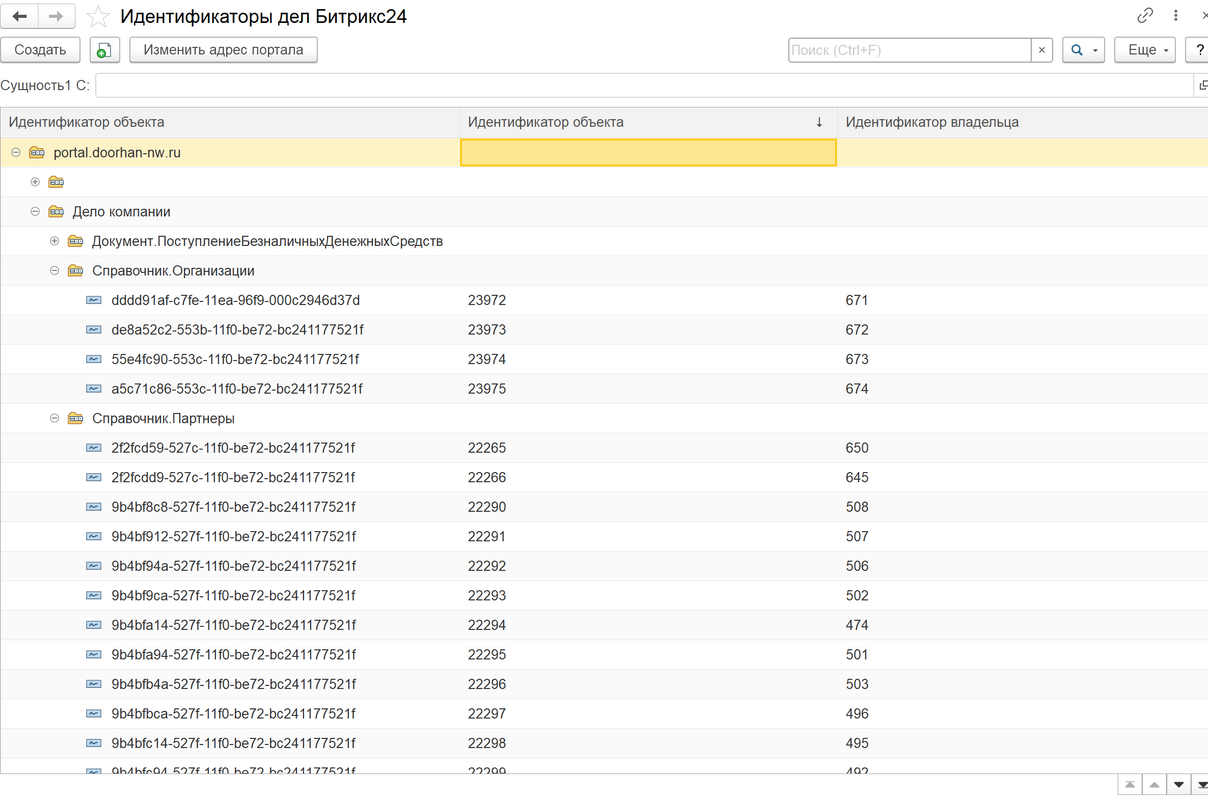Viewport: 1208px width, 800px height.
Task: Click folder icon of the unnamed group
Action: pos(56,182)
